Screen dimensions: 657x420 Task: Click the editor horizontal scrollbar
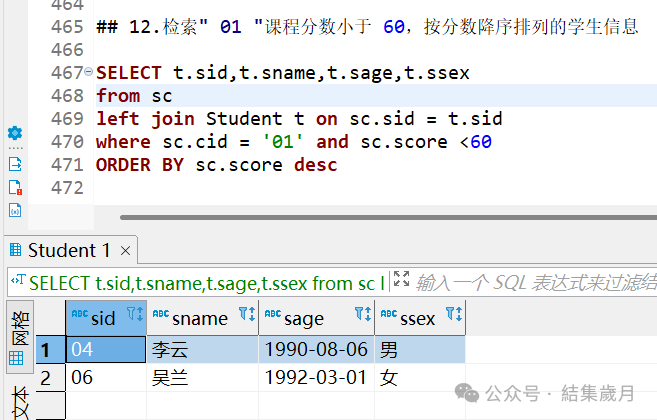[x=388, y=218]
